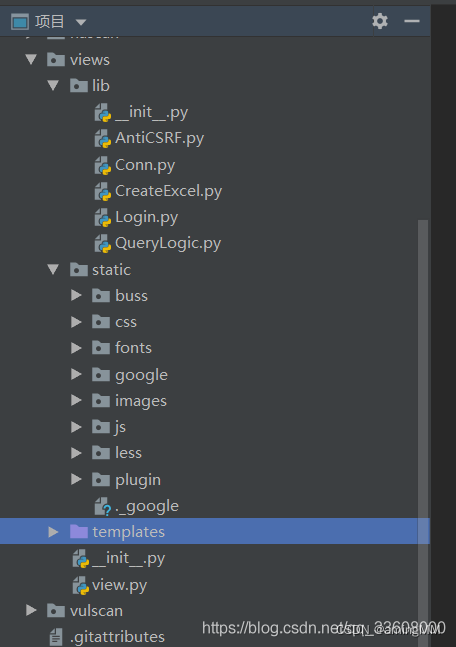Image resolution: width=456 pixels, height=647 pixels.
Task: Click Python icon of view.py
Action: coord(80,586)
